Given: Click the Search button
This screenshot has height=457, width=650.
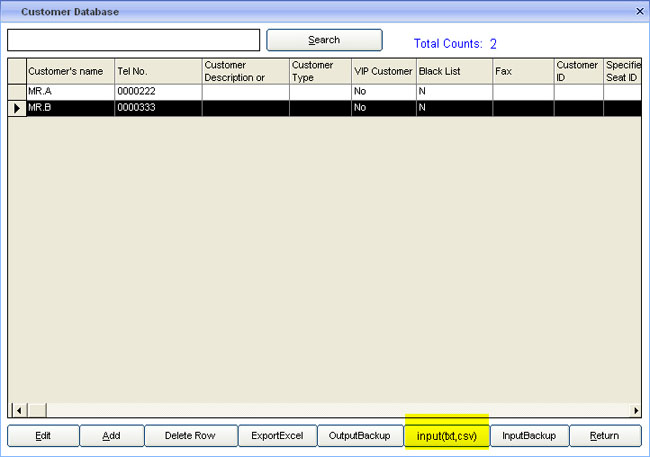Looking at the screenshot, I should [324, 40].
